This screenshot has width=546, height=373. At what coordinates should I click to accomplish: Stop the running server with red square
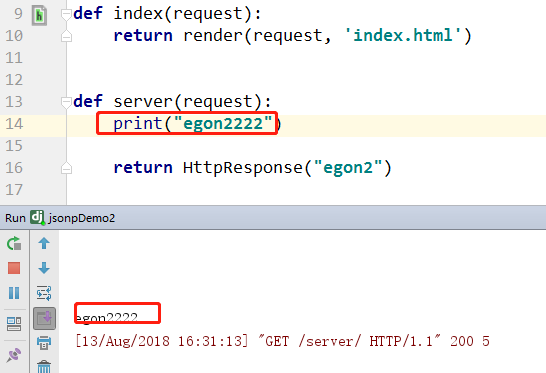pos(14,268)
